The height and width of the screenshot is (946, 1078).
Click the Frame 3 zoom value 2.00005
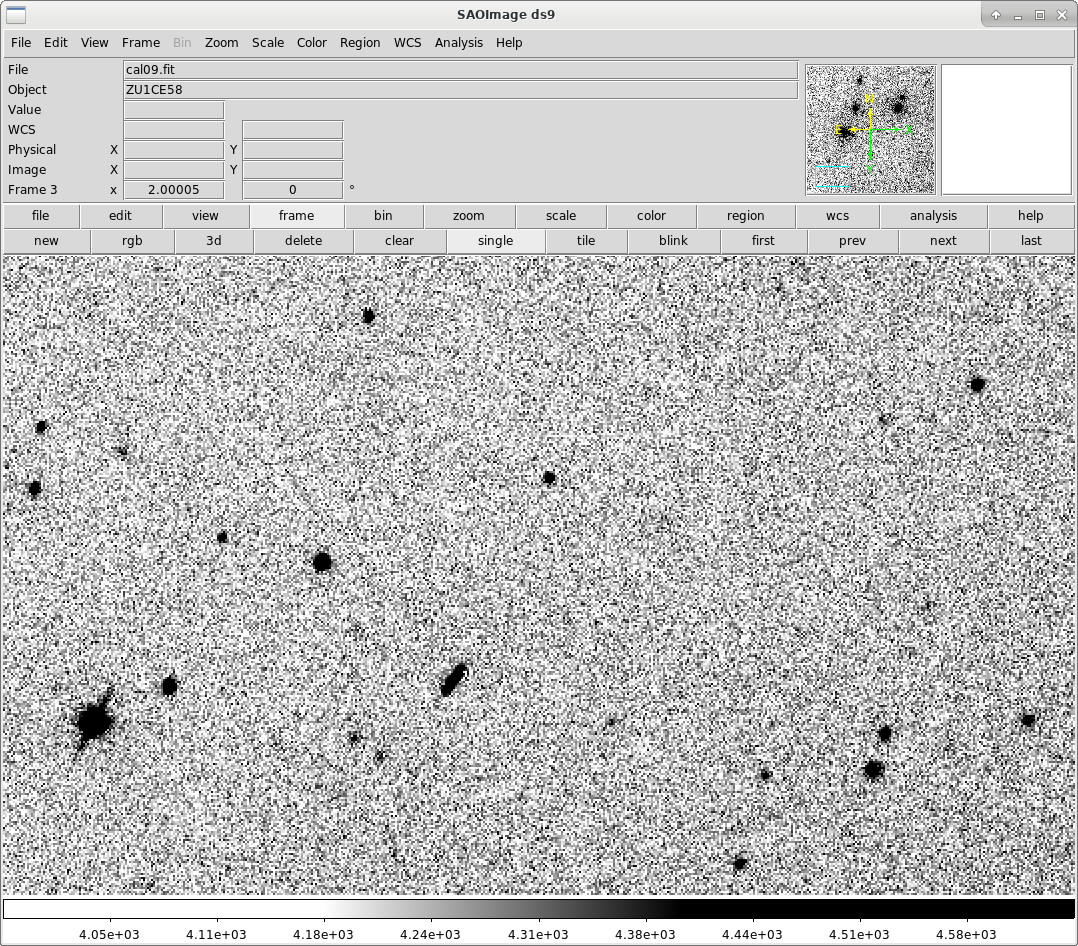(x=174, y=190)
